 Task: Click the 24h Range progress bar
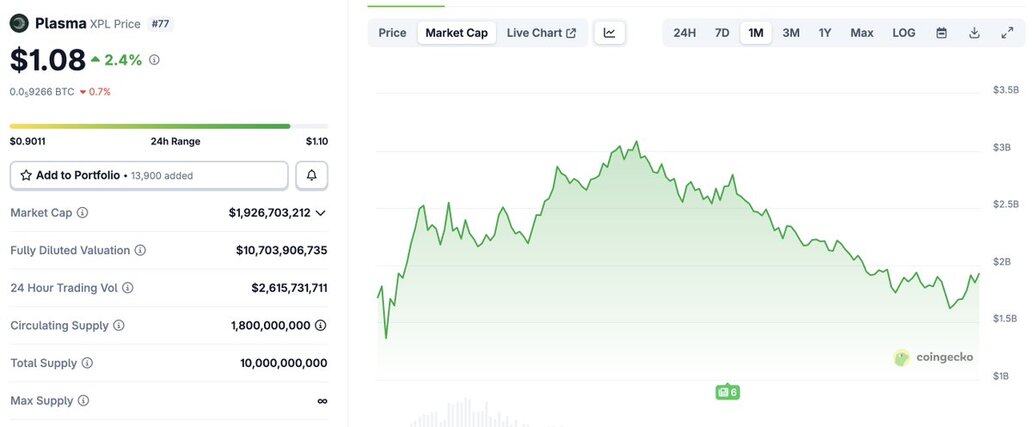[150, 126]
